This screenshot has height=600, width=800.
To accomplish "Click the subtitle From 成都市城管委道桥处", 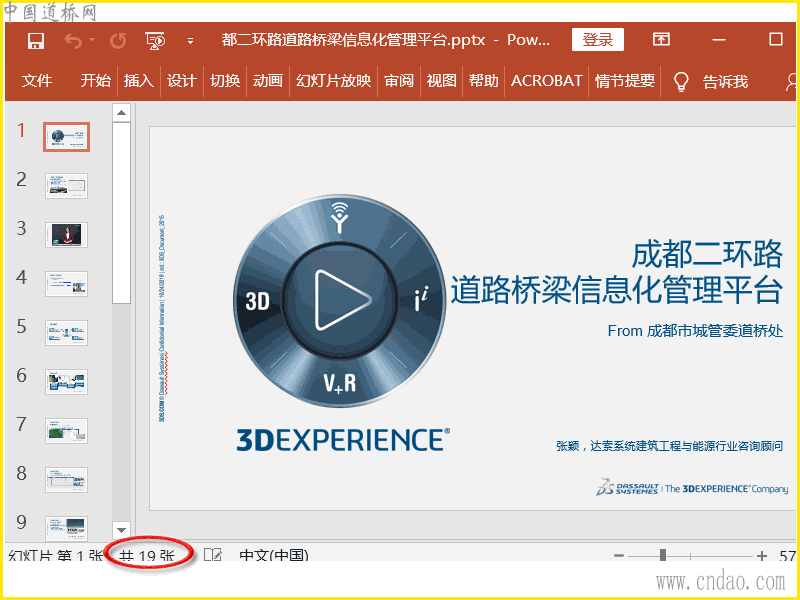I will pyautogui.click(x=695, y=331).
